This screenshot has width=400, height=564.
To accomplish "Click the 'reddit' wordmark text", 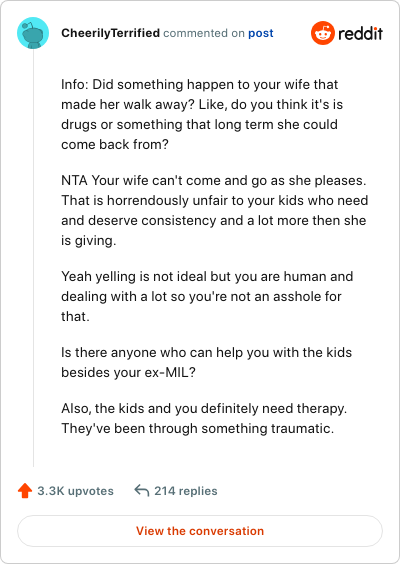I will [x=360, y=33].
